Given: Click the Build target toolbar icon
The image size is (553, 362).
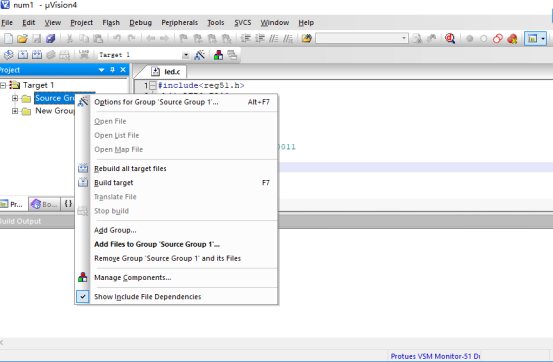Looking at the screenshot, I should pos(23,55).
